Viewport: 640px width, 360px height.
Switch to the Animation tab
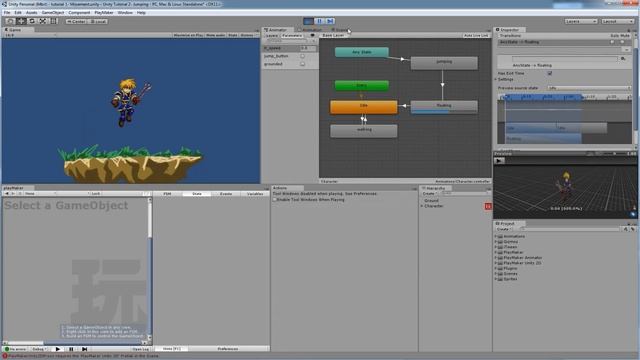(310, 30)
